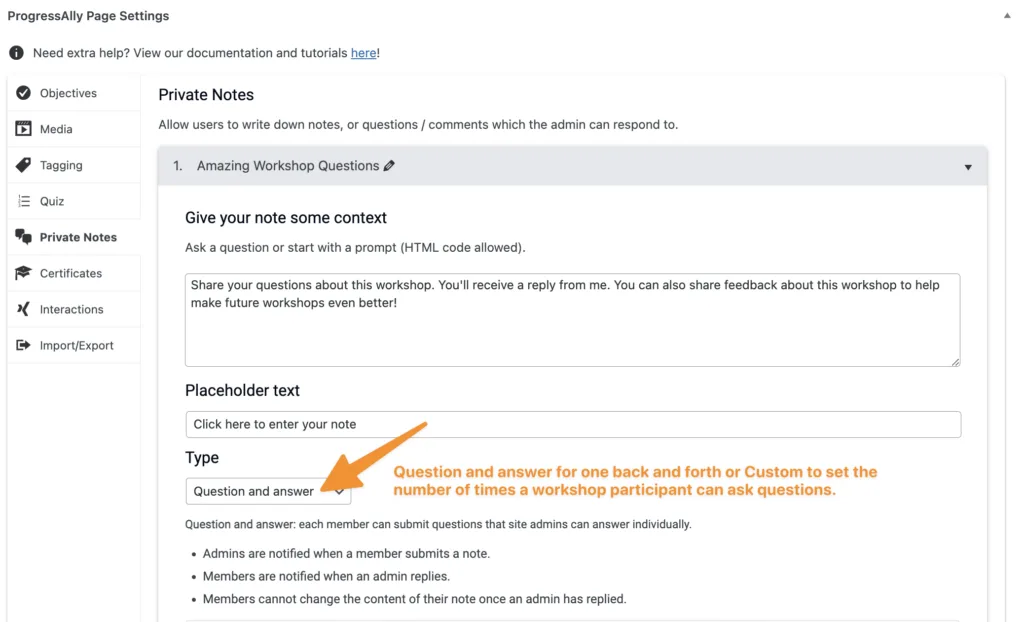Open the Type dropdown showing Question and answer
Screen dimensions: 1024x622
(268, 491)
